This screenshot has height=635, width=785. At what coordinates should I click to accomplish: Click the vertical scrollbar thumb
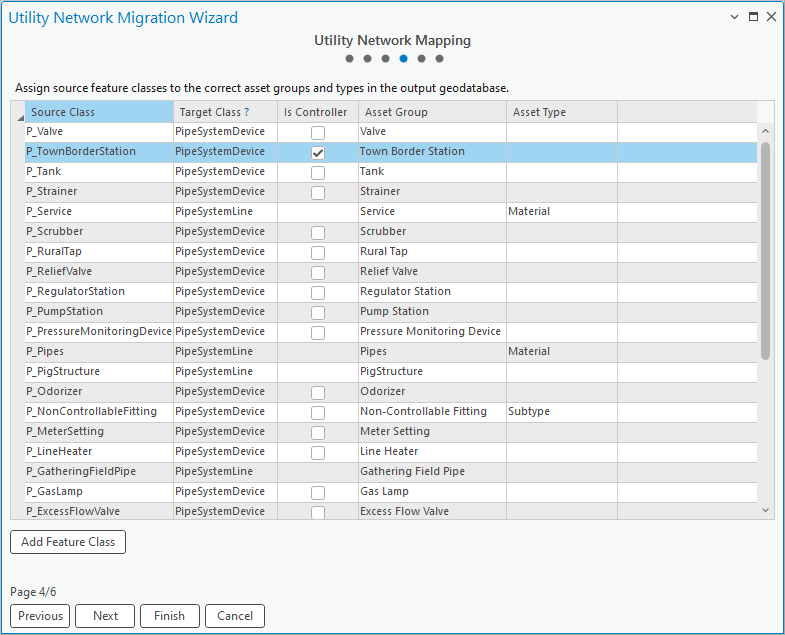coord(765,251)
